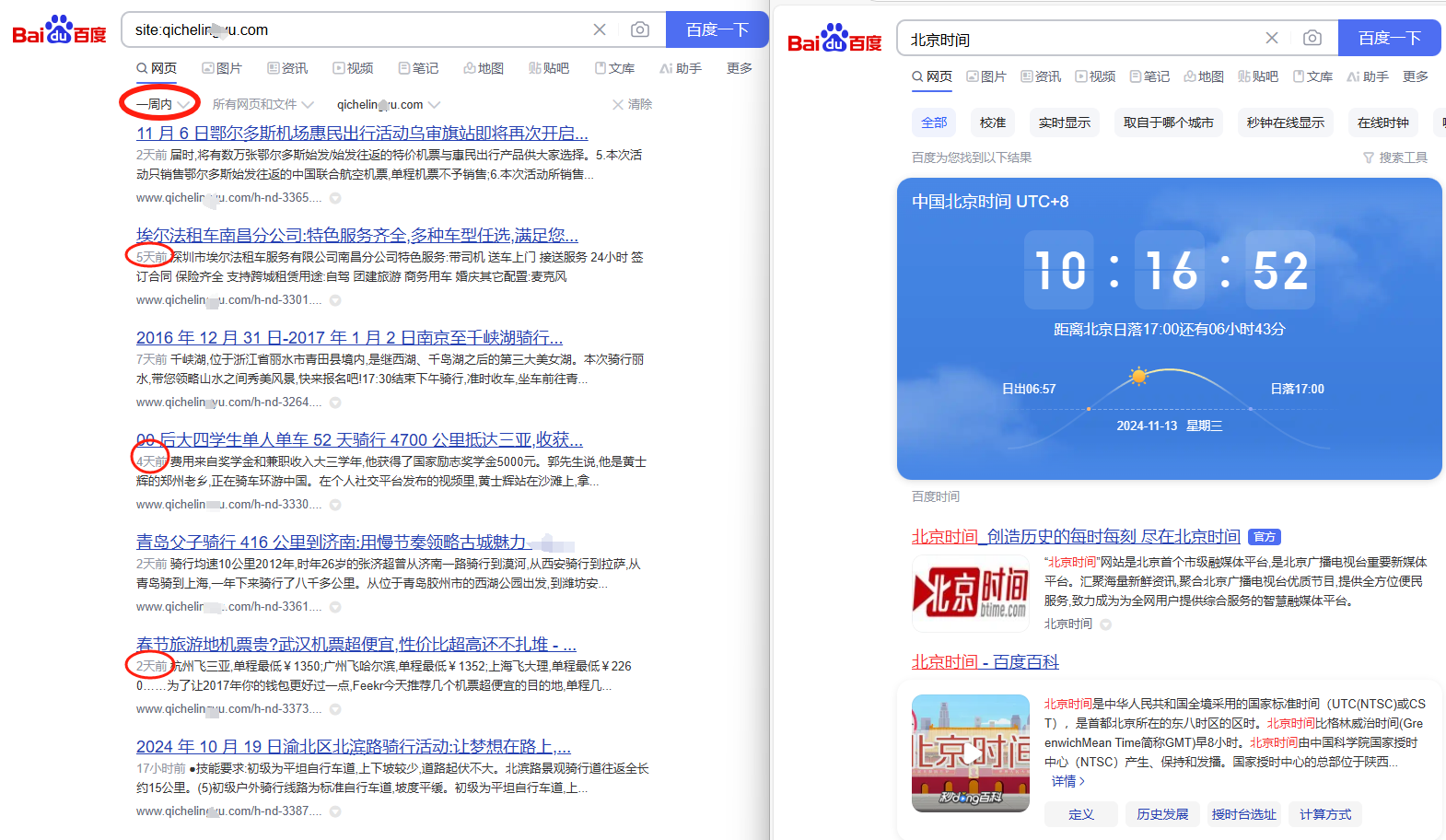Click the Baidu logo in 北京时间 window

tap(834, 39)
